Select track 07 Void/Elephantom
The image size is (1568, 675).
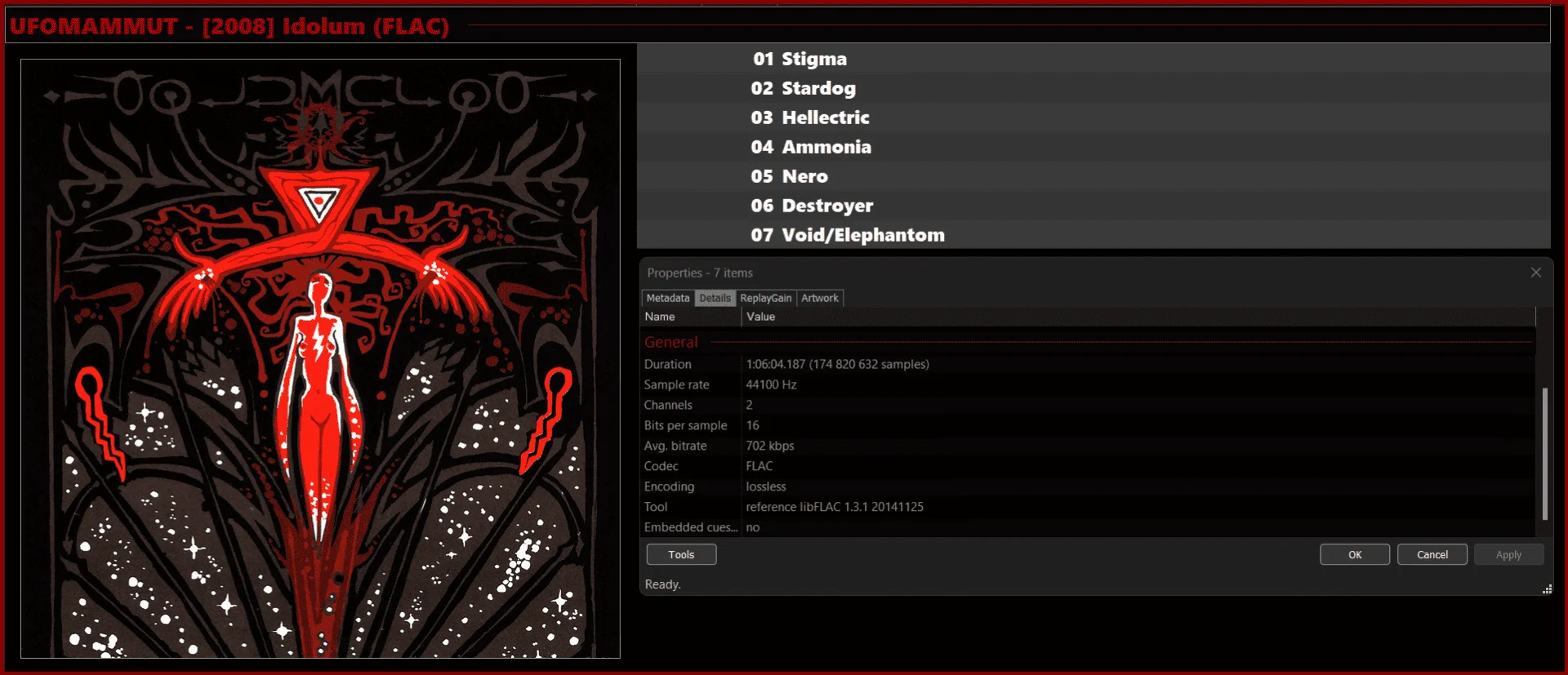[x=1094, y=235]
